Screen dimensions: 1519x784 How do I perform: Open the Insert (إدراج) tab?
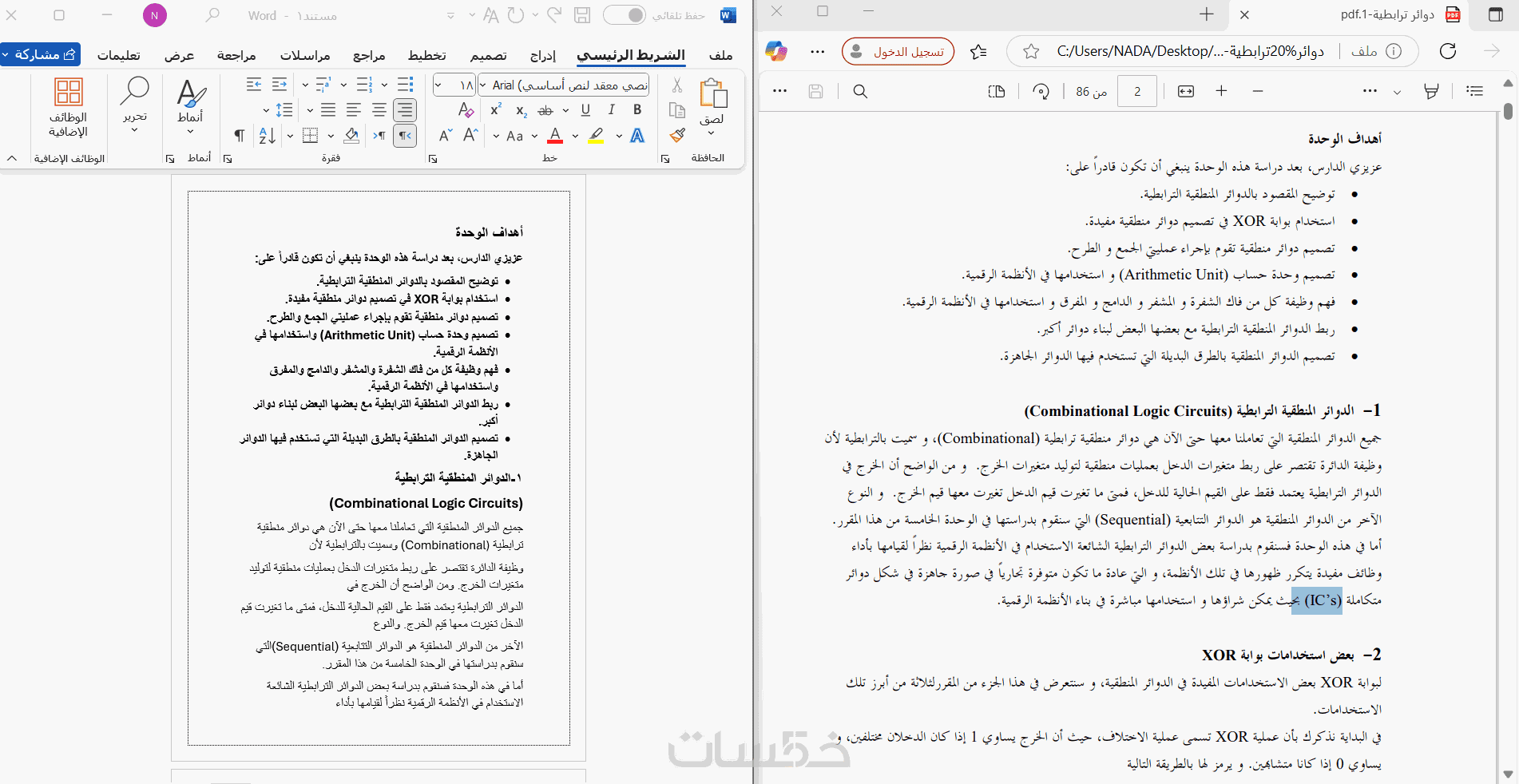point(543,55)
